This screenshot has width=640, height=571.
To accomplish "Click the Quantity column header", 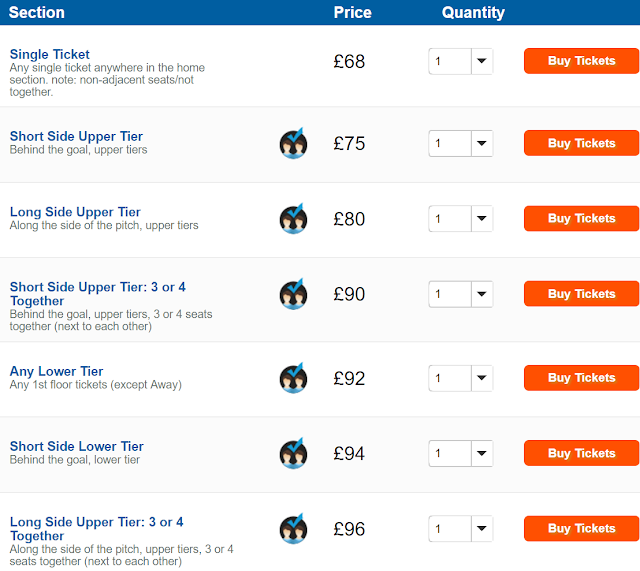I will tap(473, 13).
